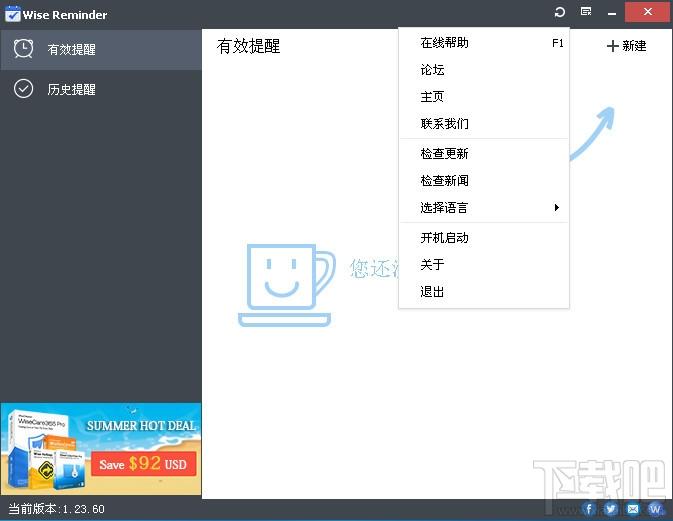Viewport: 673px width, 521px height.
Task: Open the Facebook icon in status bar
Action: tap(589, 509)
